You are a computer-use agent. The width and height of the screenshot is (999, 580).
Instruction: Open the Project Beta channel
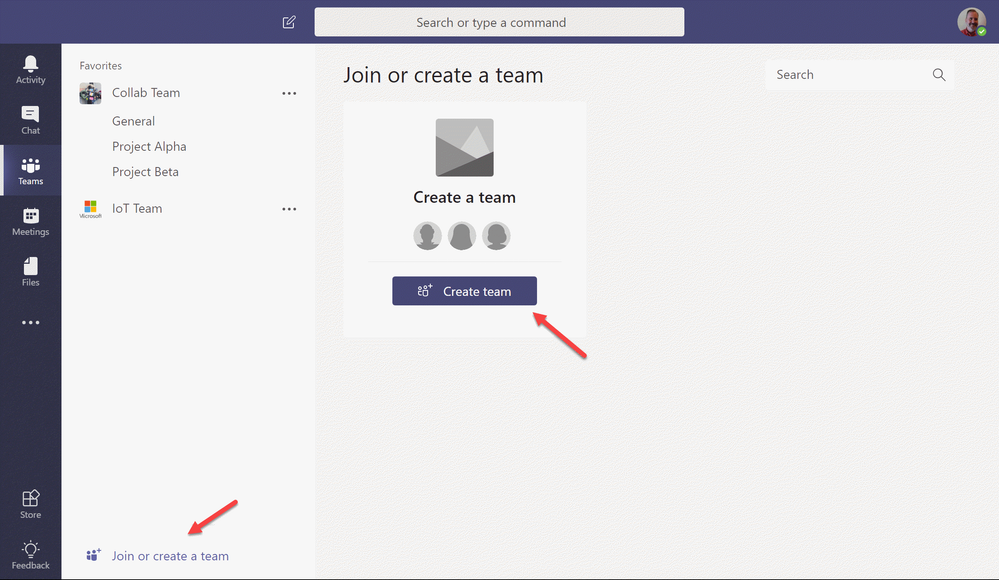(145, 172)
